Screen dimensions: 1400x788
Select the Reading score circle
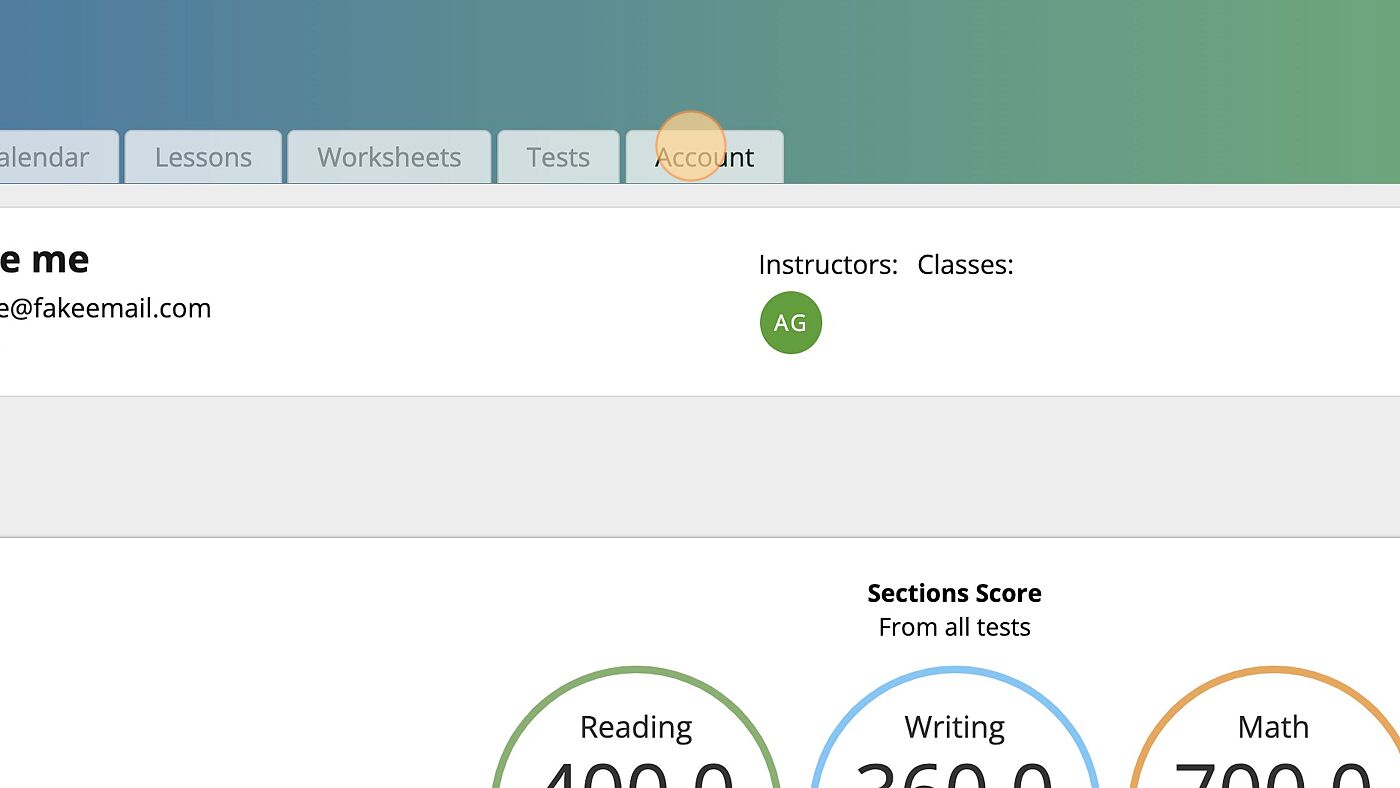coord(636,727)
